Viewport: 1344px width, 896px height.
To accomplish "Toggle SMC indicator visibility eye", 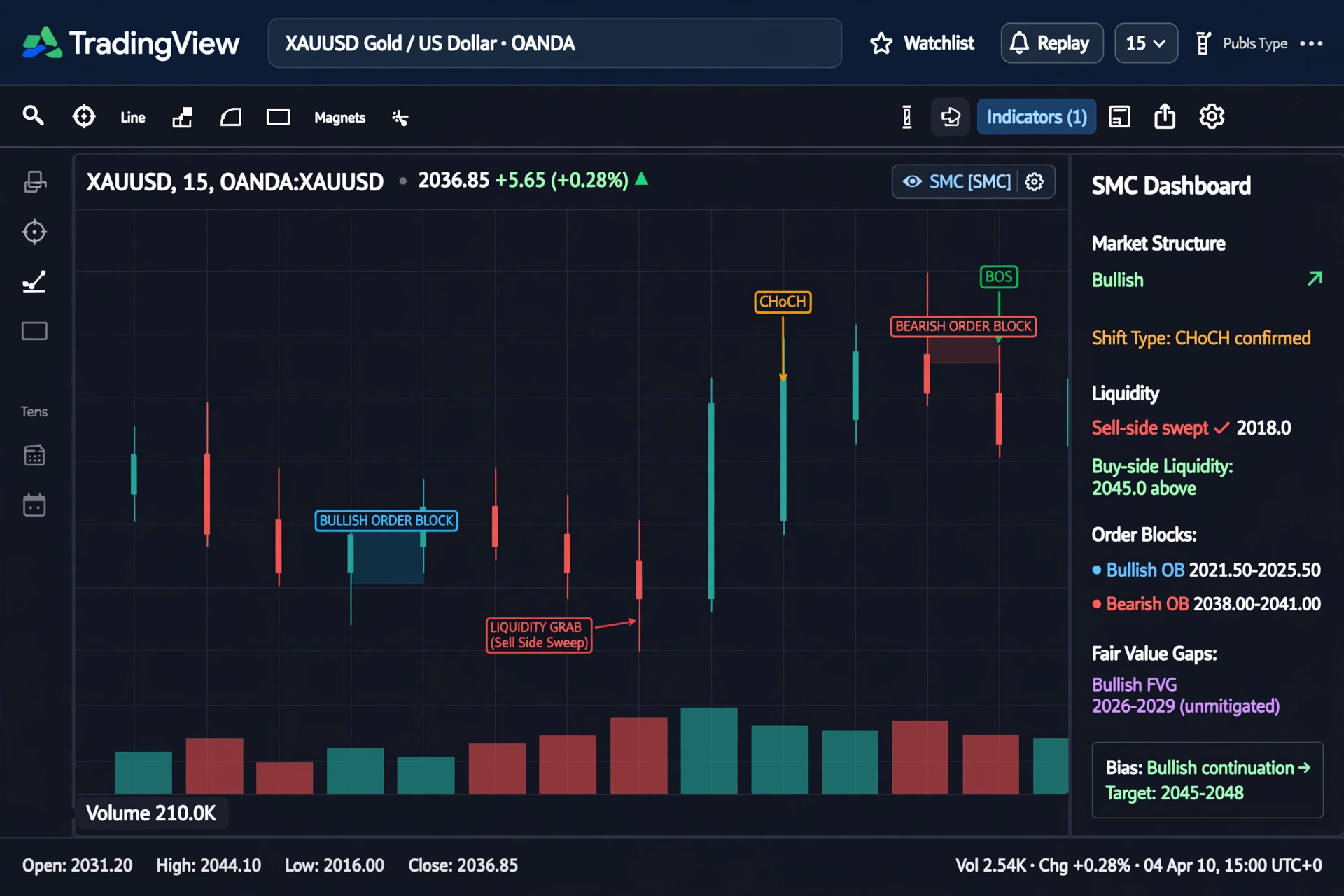I will 912,182.
